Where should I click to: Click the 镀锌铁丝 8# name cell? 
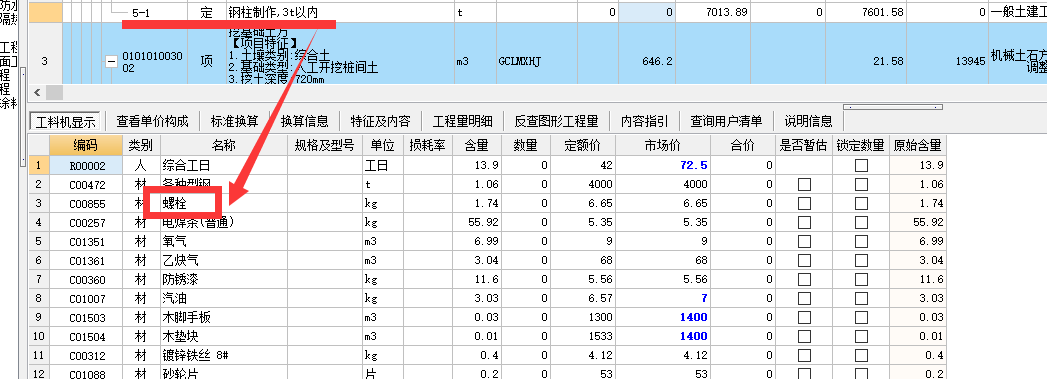[224, 356]
